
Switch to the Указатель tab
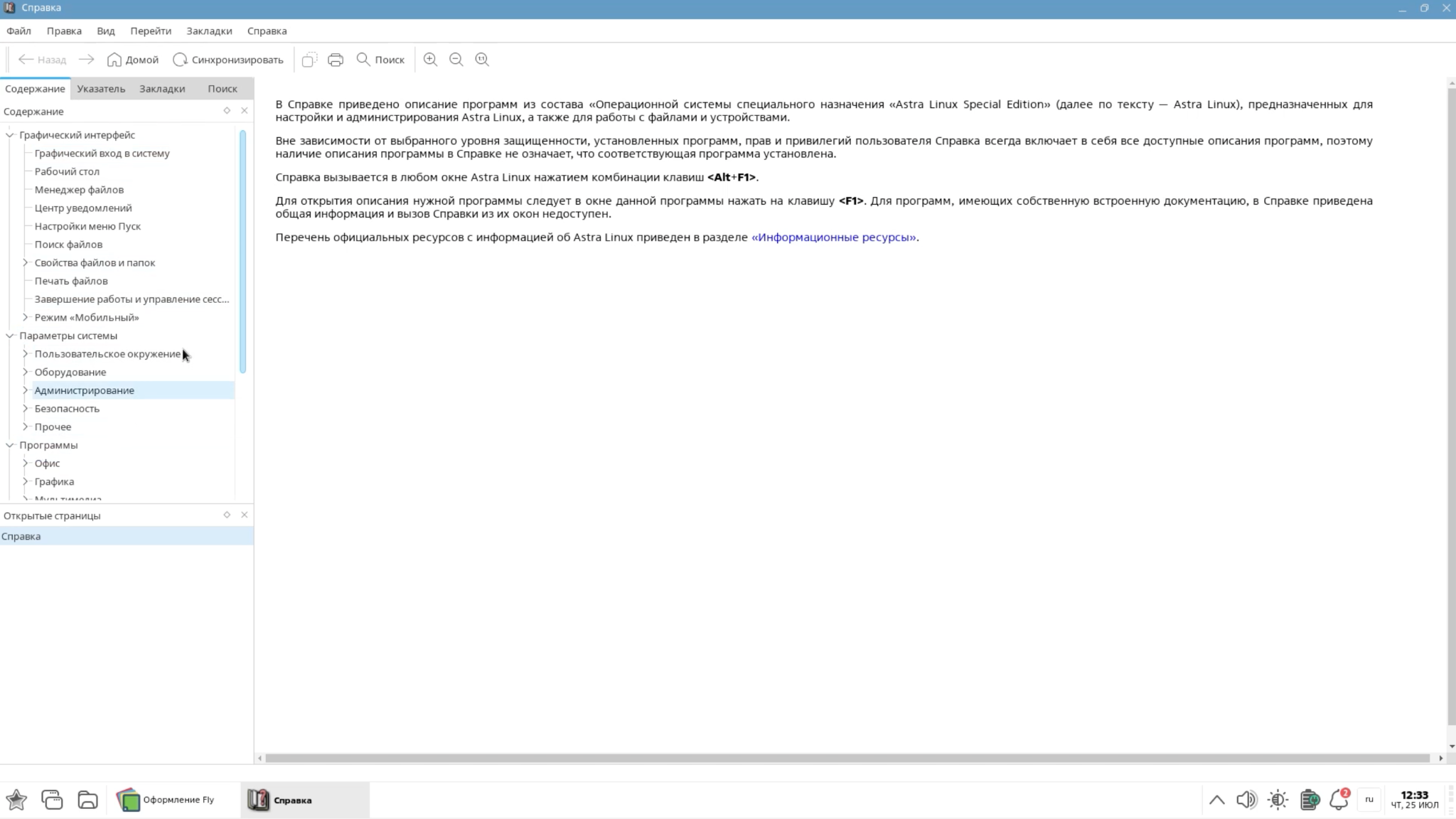[101, 89]
